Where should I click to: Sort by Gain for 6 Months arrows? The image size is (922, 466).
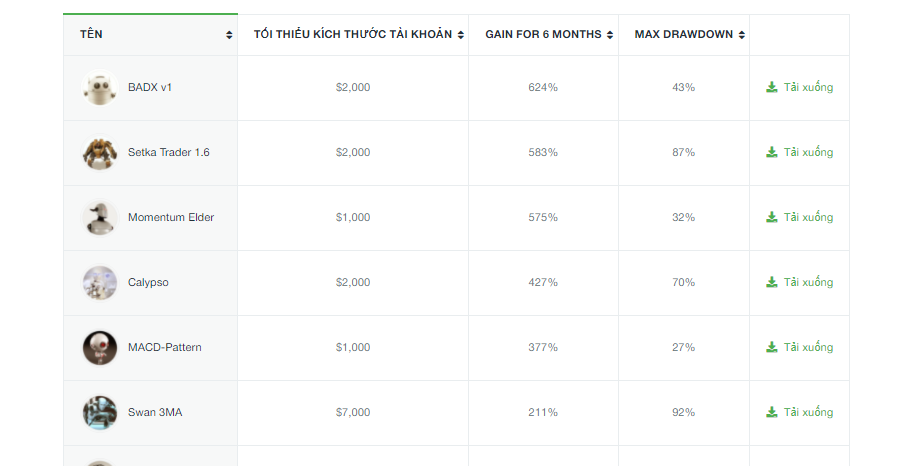[610, 35]
